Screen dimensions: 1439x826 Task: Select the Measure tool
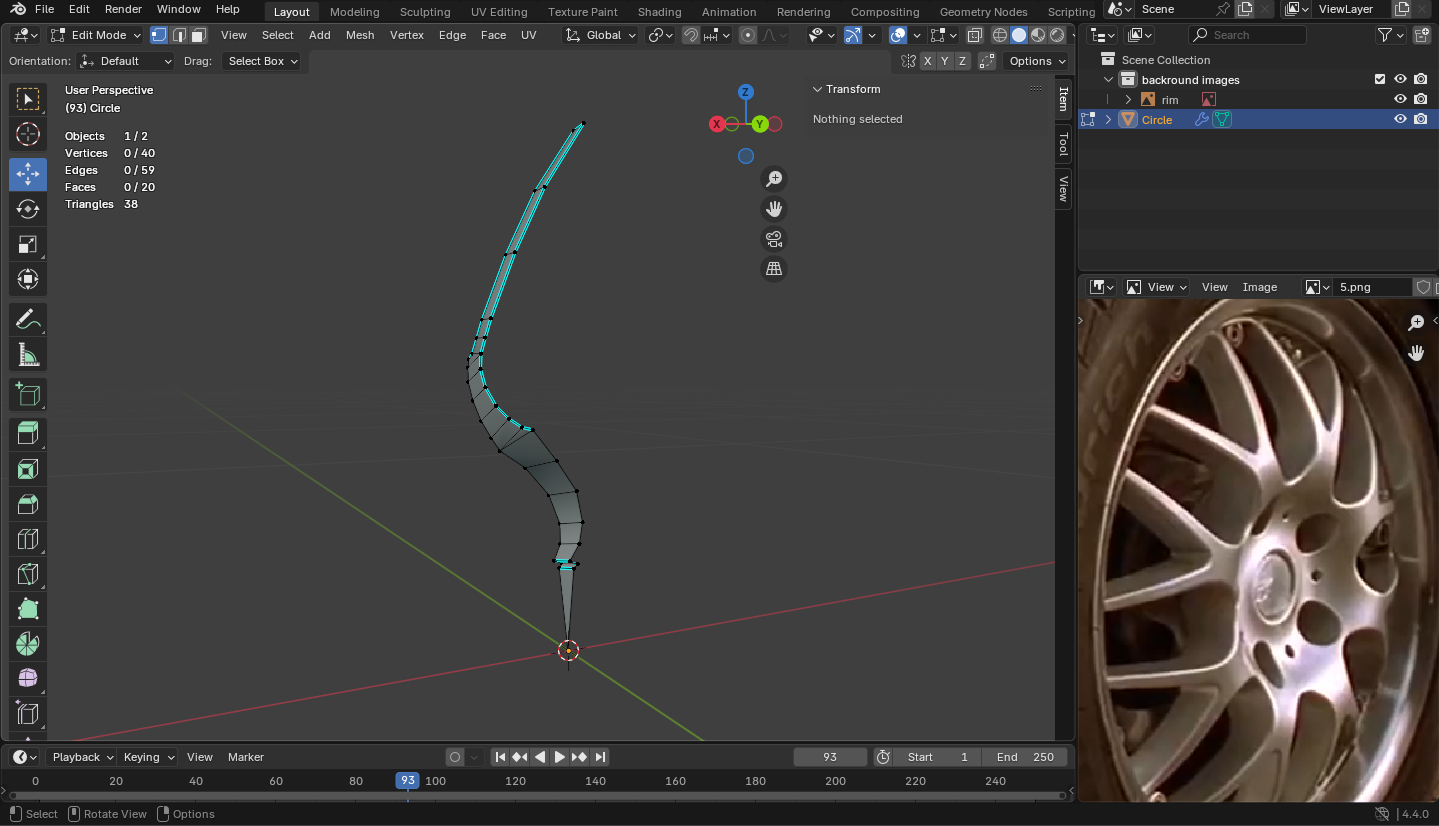tap(28, 355)
